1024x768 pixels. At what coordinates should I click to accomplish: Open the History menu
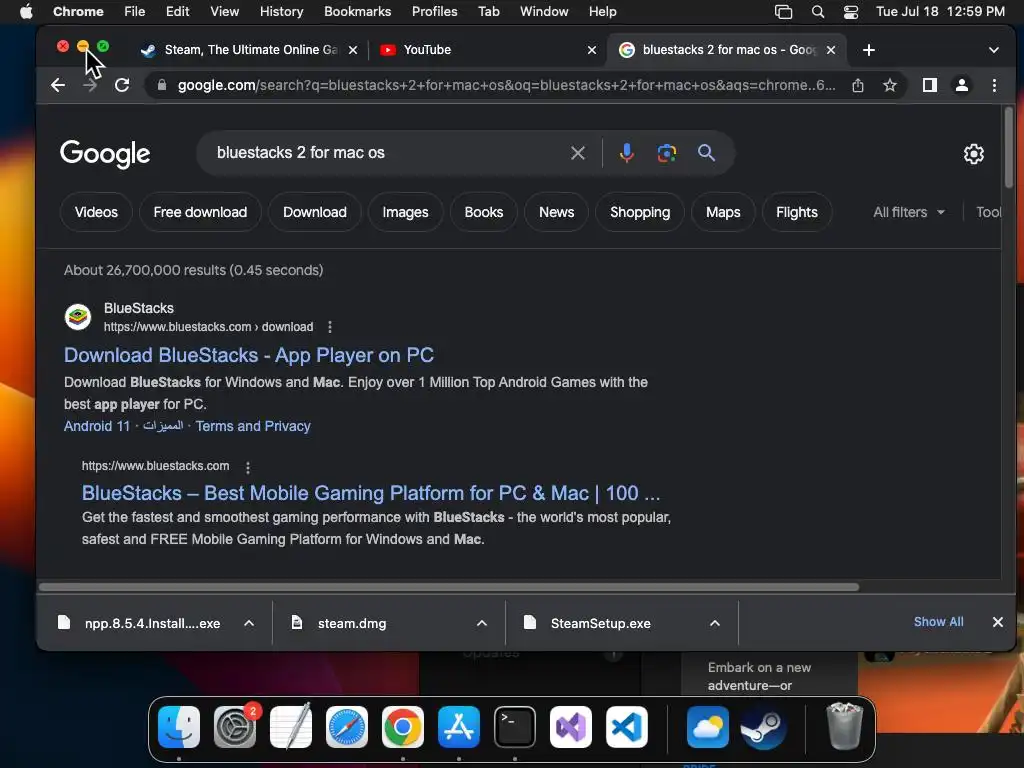pos(281,12)
